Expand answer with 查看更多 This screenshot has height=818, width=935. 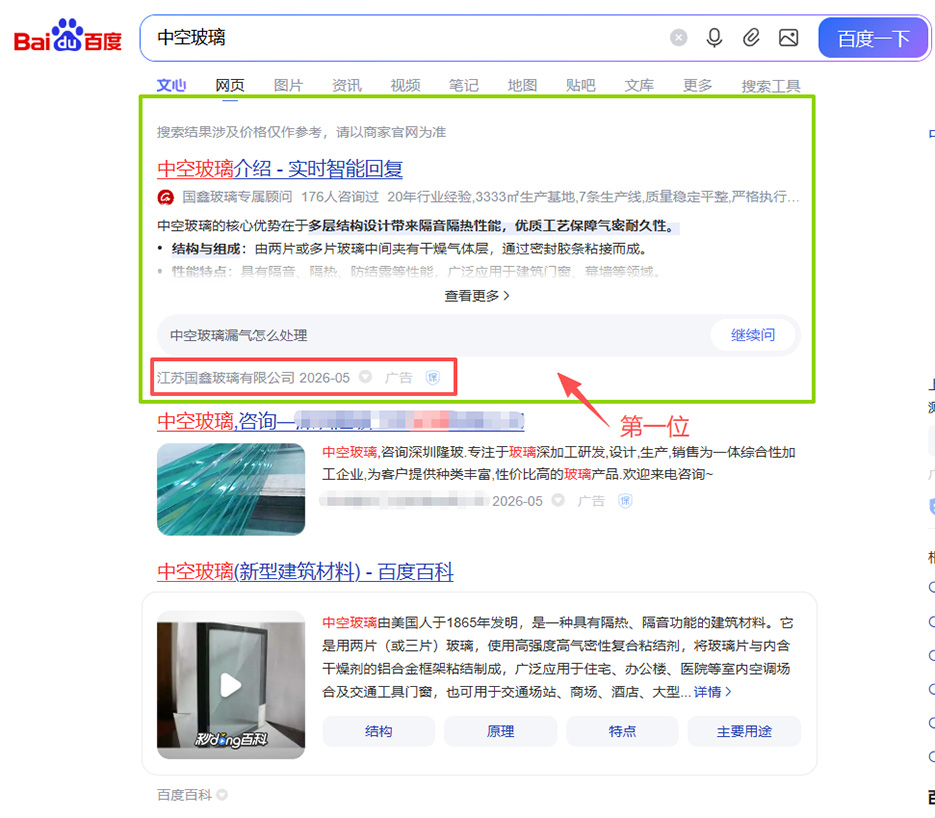coord(477,296)
